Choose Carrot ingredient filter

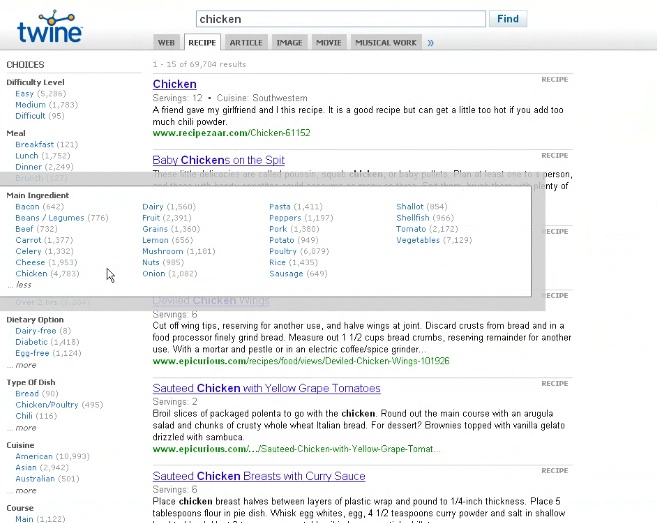coord(28,240)
